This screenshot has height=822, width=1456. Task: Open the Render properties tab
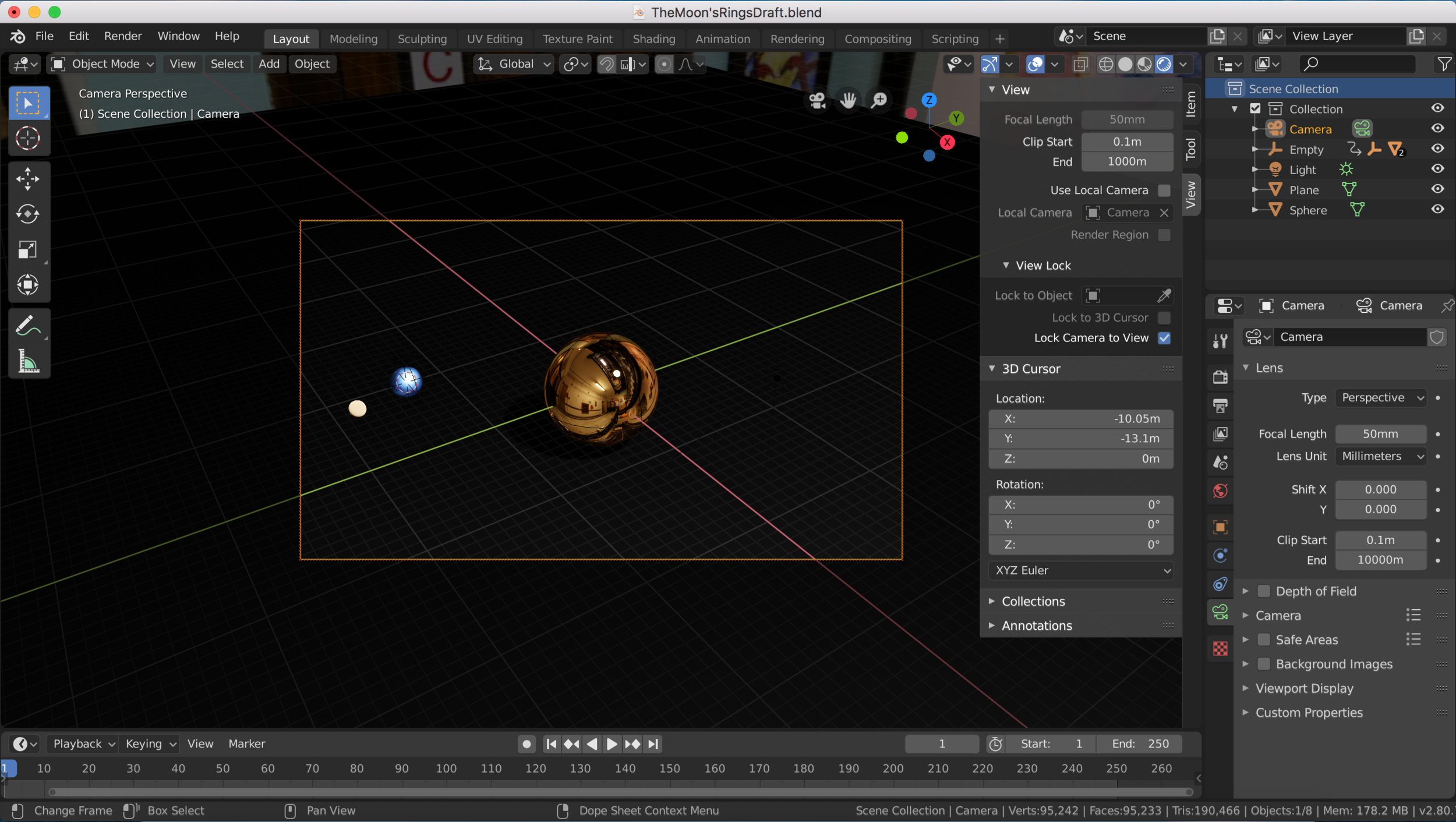[x=1220, y=377]
